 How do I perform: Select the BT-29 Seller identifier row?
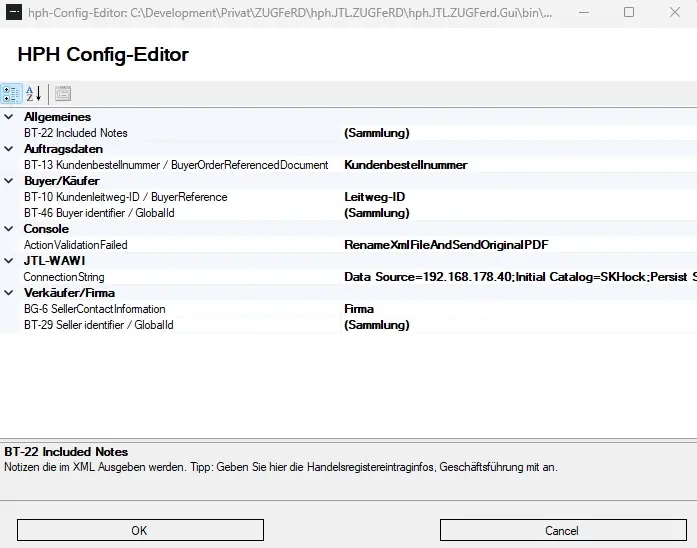pos(98,325)
